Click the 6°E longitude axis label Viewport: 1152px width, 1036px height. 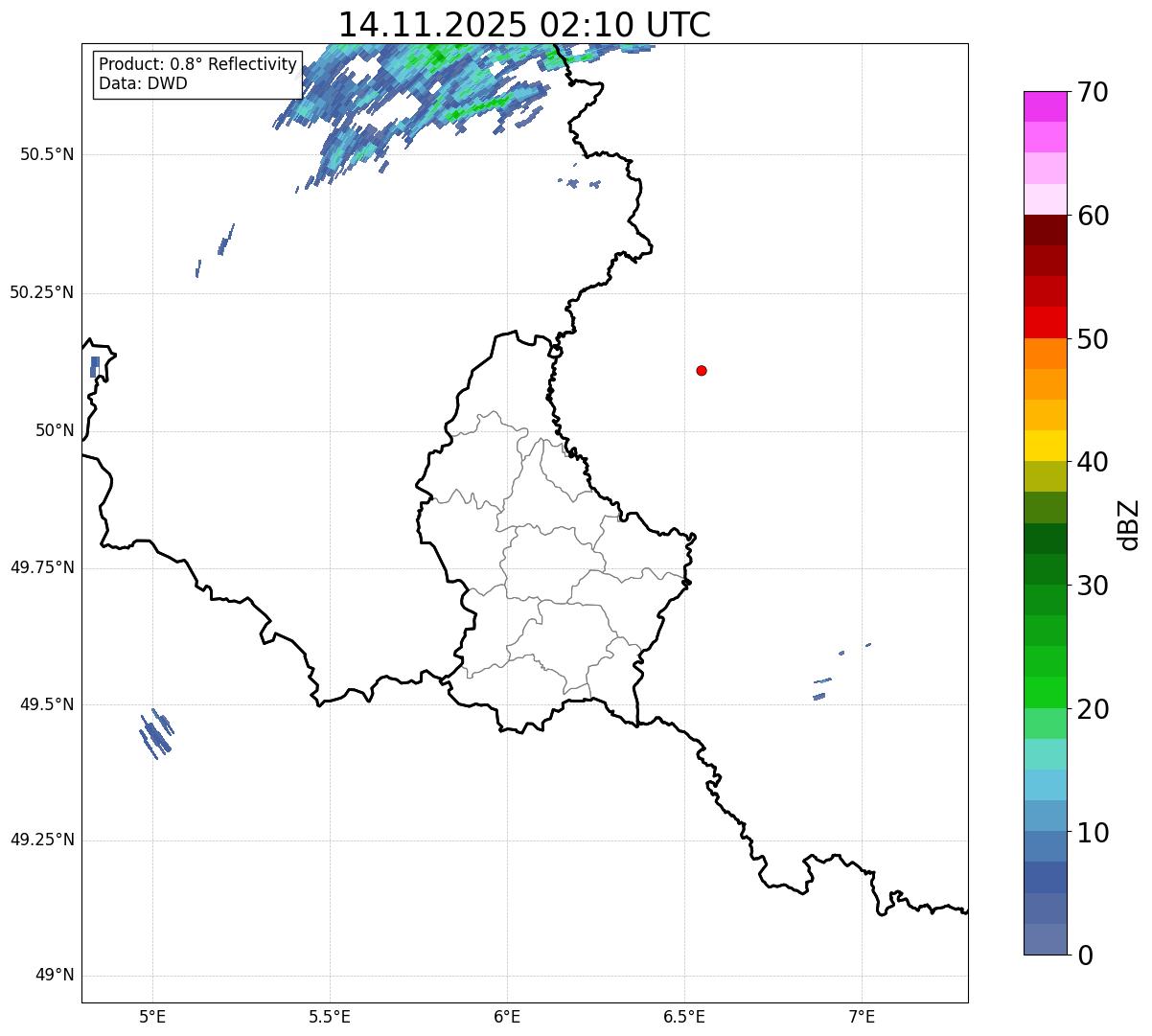[x=507, y=1016]
